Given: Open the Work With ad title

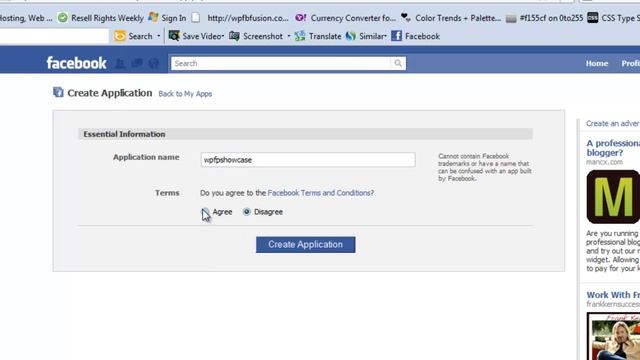Looking at the screenshot, I should 613,295.
